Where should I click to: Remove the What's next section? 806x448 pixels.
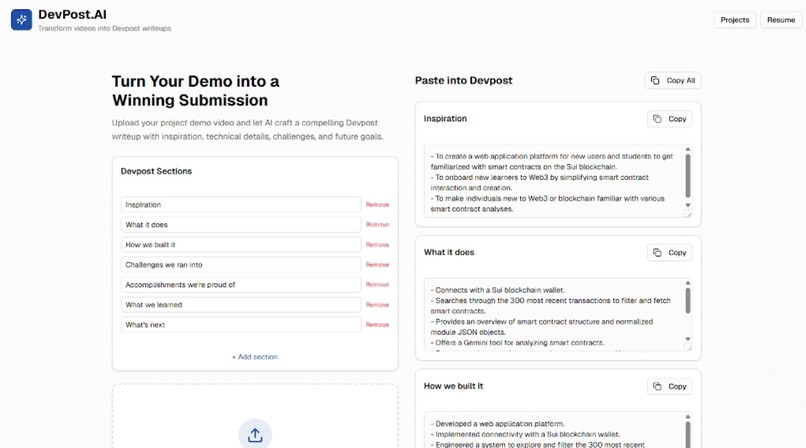pyautogui.click(x=377, y=325)
